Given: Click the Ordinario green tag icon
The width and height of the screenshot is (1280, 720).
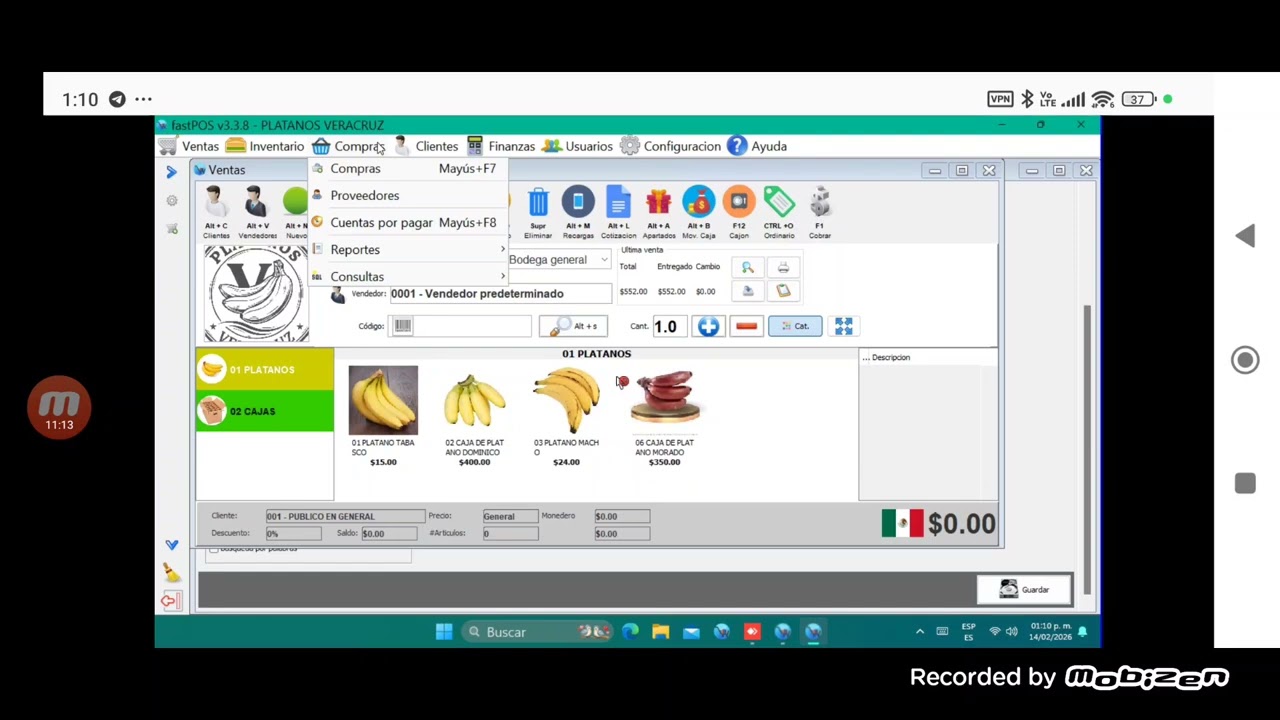Looking at the screenshot, I should [779, 212].
